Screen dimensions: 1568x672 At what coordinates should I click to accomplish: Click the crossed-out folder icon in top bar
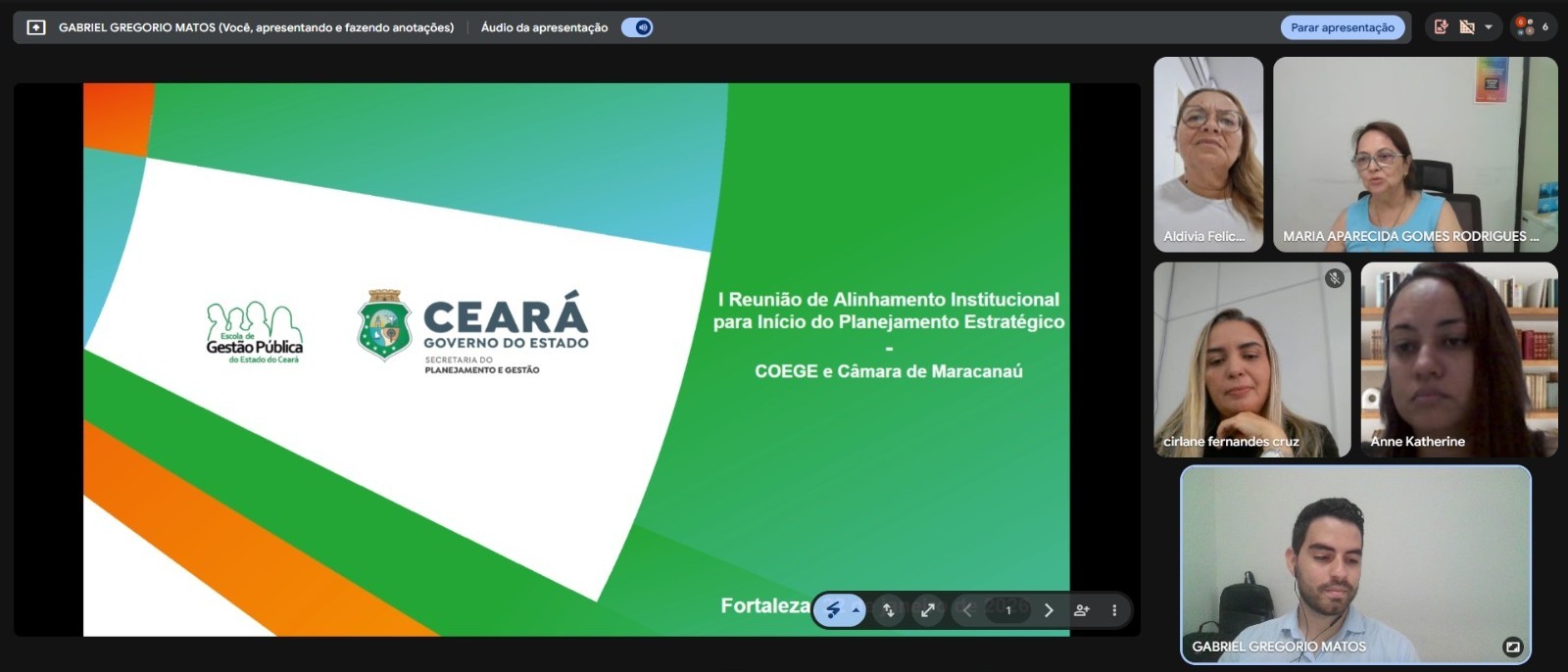(x=1467, y=27)
